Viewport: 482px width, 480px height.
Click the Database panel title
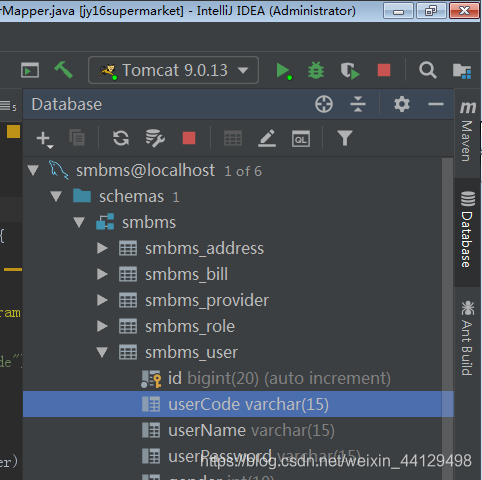67,104
